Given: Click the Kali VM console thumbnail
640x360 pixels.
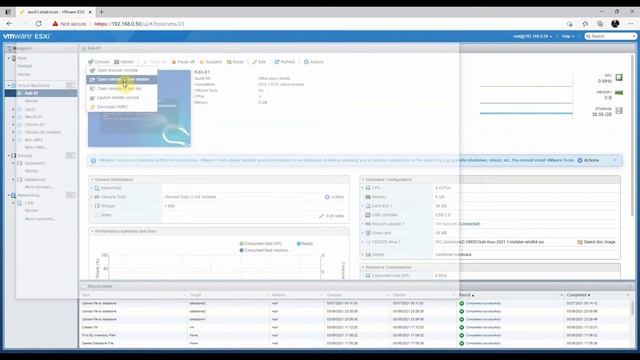Looking at the screenshot, I should click(x=139, y=109).
